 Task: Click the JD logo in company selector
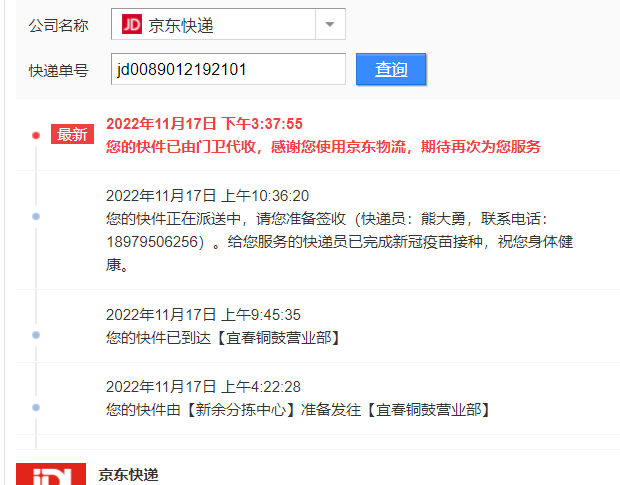click(132, 25)
